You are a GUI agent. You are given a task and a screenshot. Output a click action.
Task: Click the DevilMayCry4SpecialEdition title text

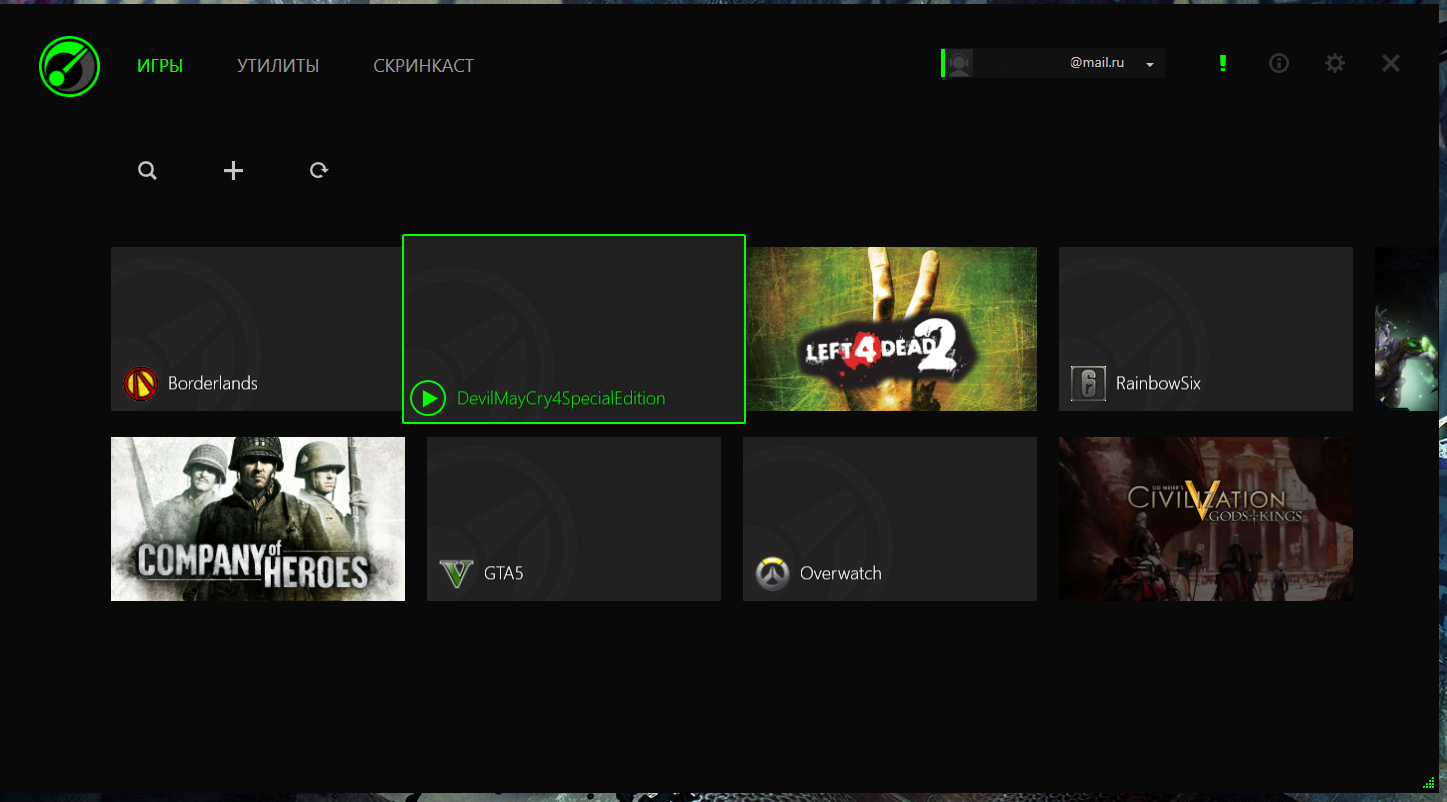(x=561, y=398)
